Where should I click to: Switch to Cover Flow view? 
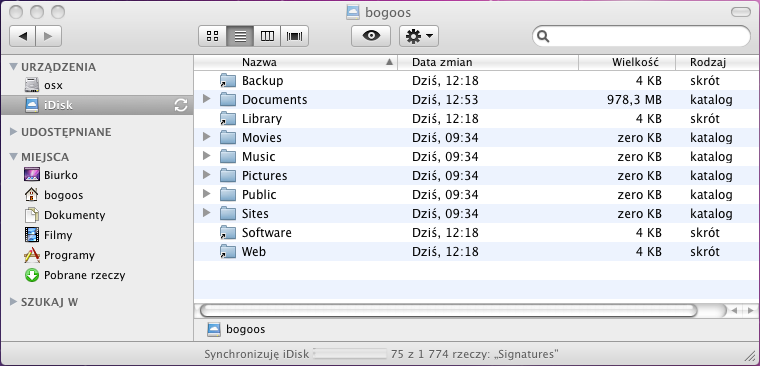(x=295, y=36)
